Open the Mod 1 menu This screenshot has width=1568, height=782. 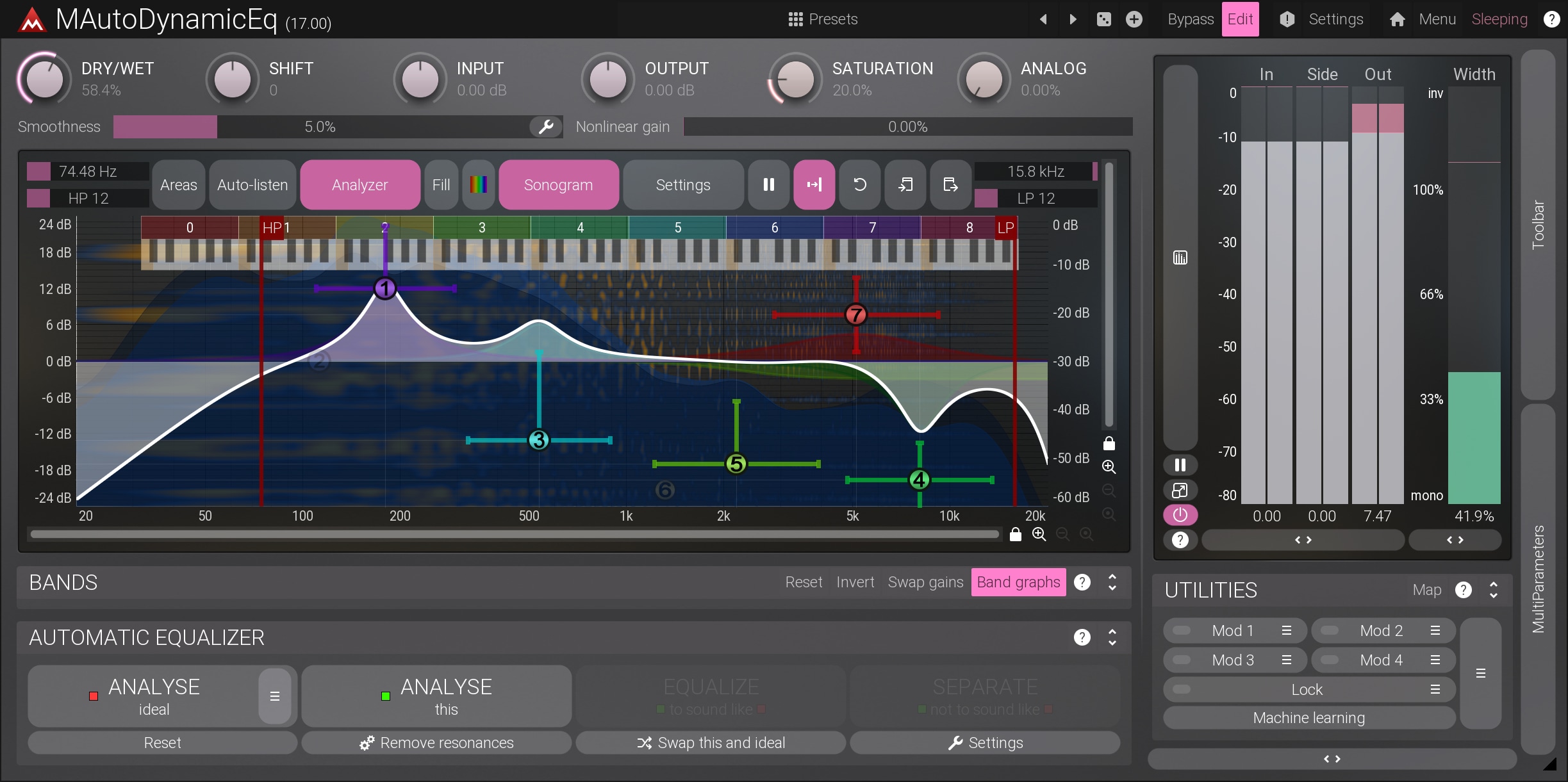(1286, 631)
